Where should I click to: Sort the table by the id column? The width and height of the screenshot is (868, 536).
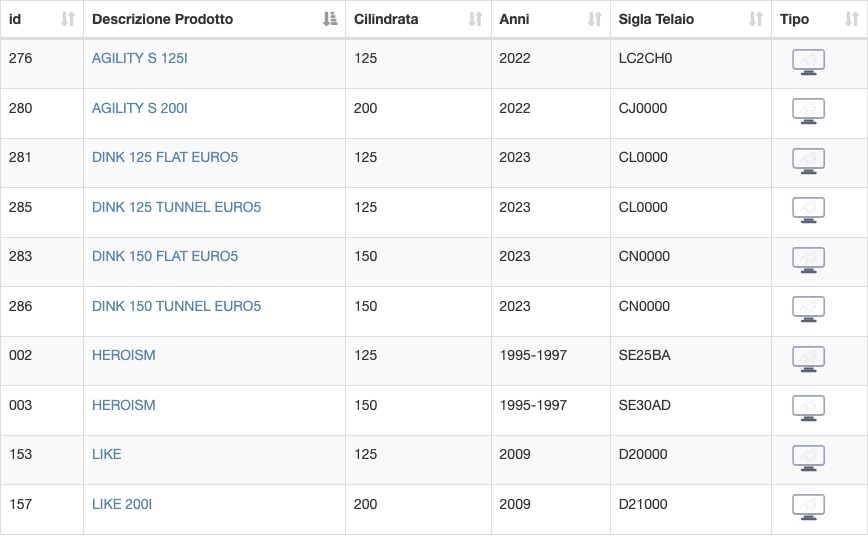[68, 19]
